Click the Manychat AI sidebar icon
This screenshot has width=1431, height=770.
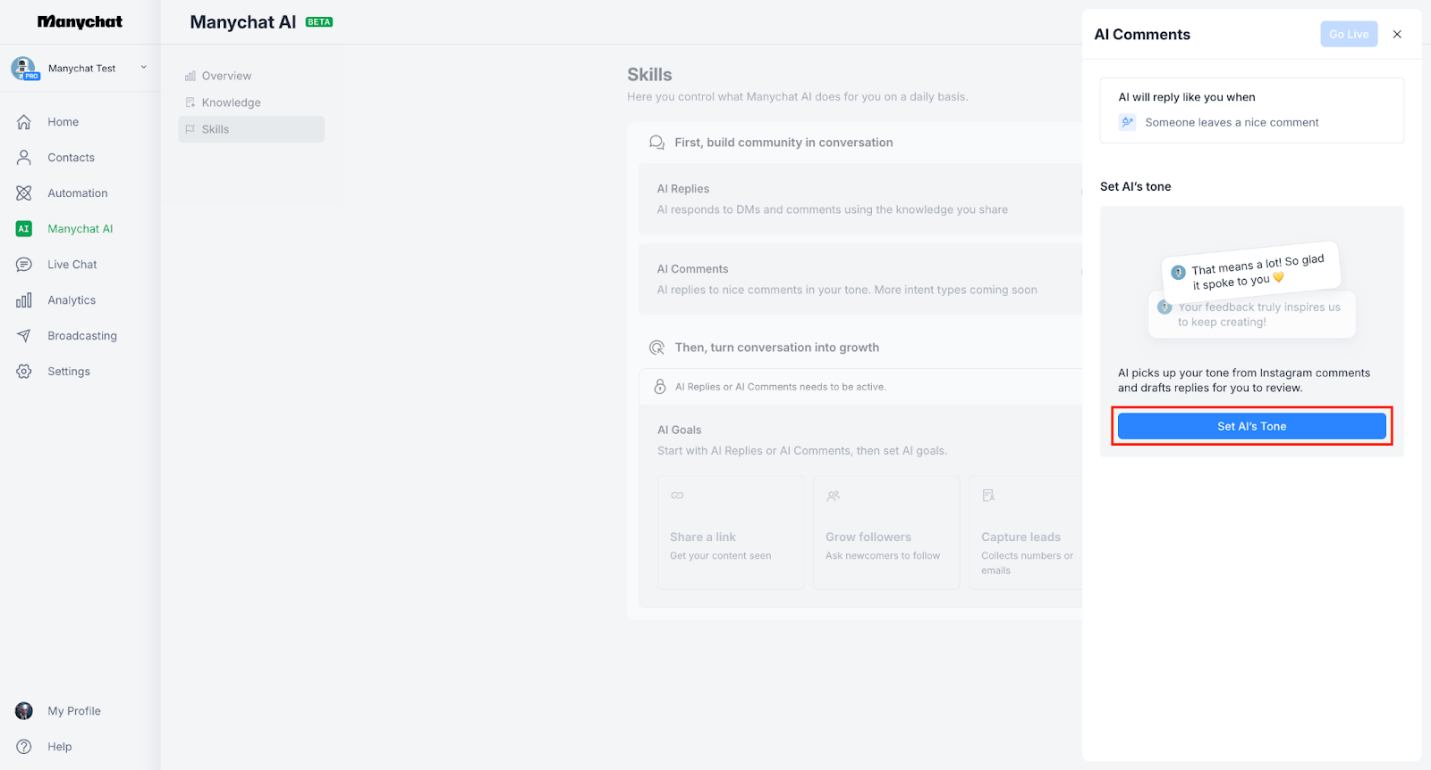(78, 228)
